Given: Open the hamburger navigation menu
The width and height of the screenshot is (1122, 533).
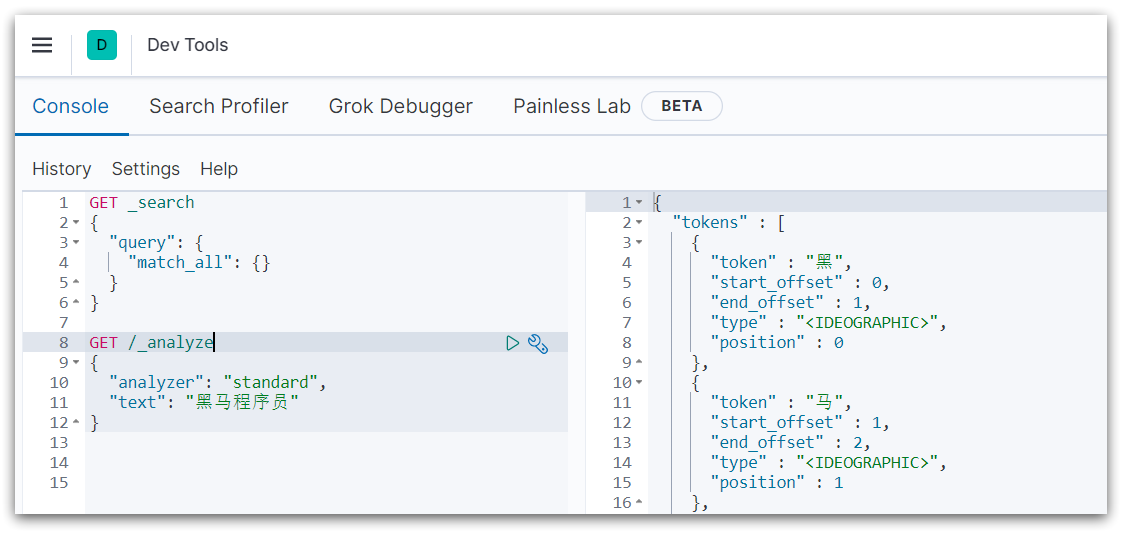Looking at the screenshot, I should tap(42, 45).
